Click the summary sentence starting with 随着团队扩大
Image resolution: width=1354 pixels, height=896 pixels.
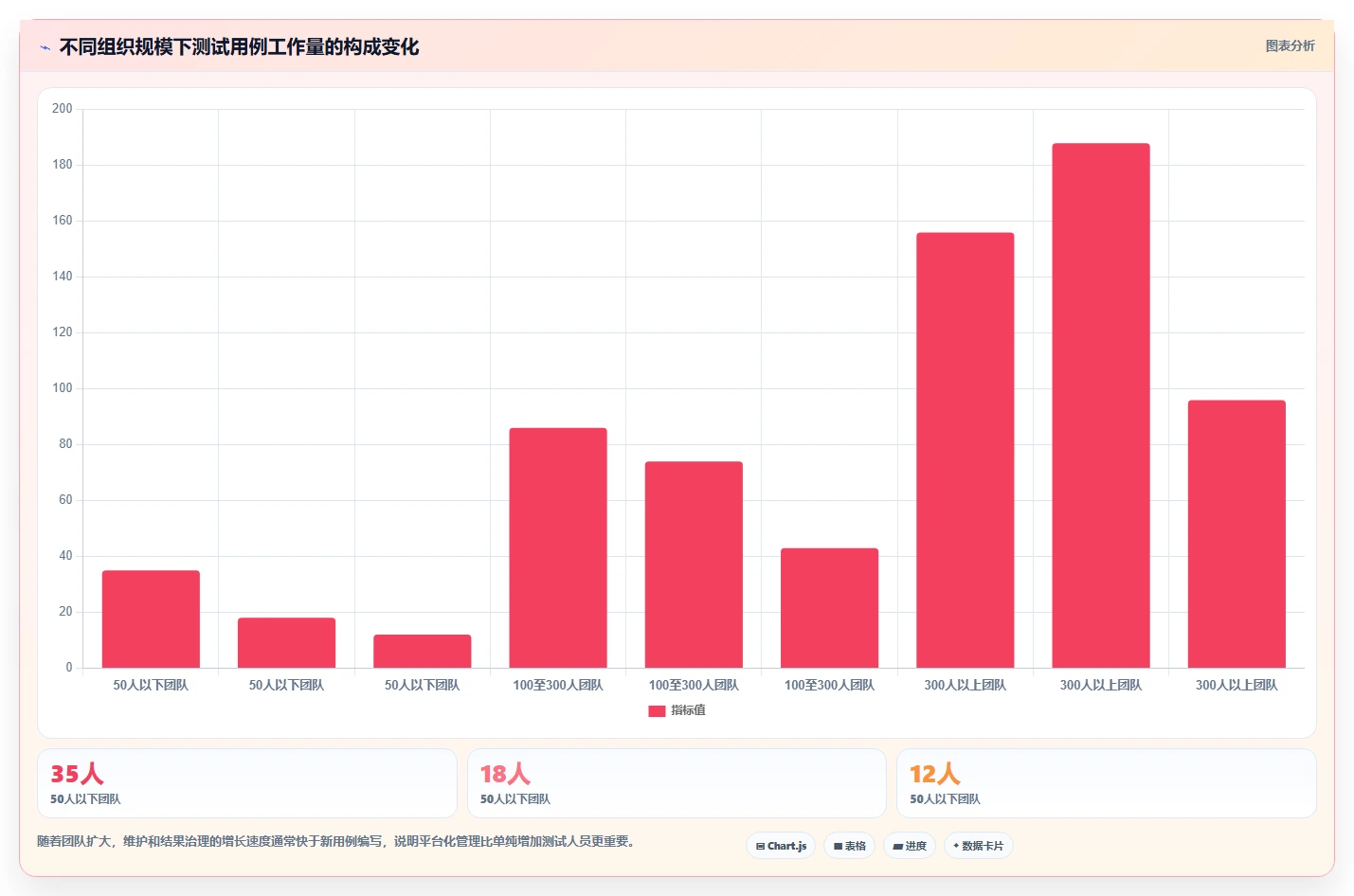336,841
